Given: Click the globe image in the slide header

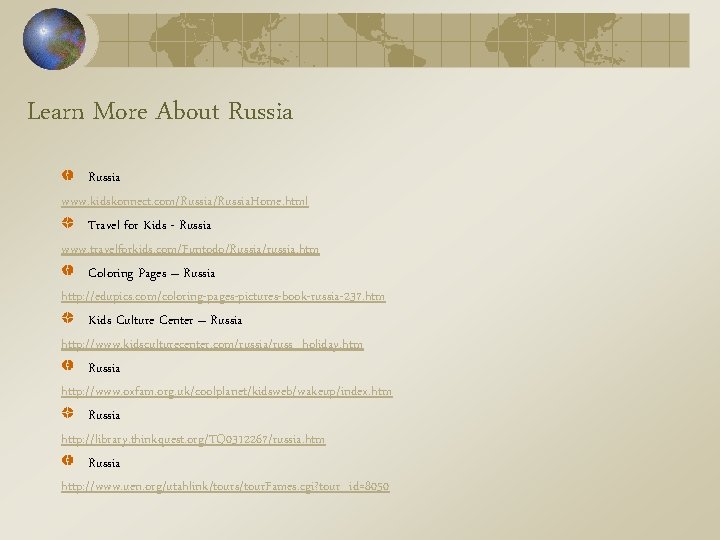Looking at the screenshot, I should (x=54, y=39).
